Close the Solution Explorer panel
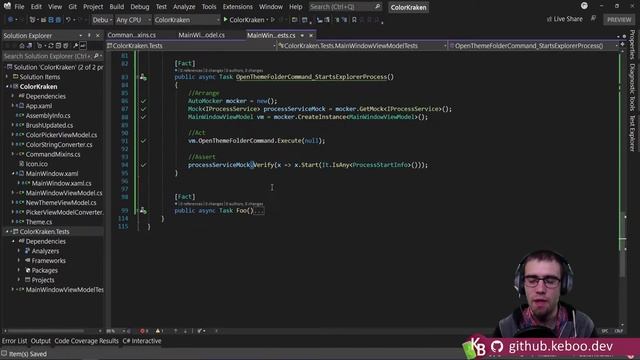This screenshot has height=360, width=640. 98,36
